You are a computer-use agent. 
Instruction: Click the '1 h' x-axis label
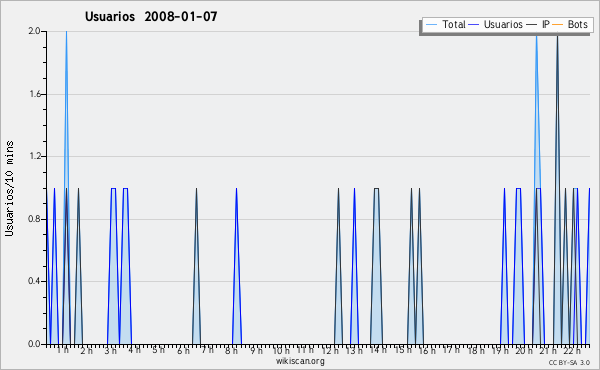pos(63,350)
